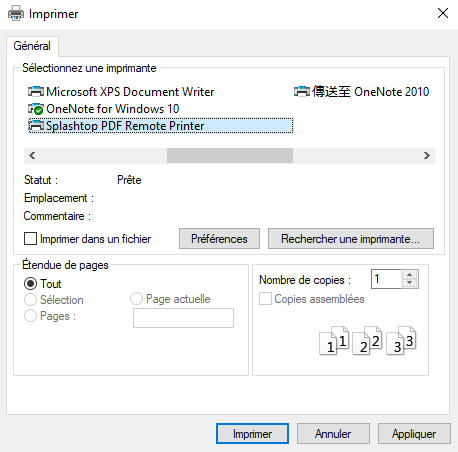Click the Étendue de pages group title
The image size is (458, 452).
click(65, 265)
